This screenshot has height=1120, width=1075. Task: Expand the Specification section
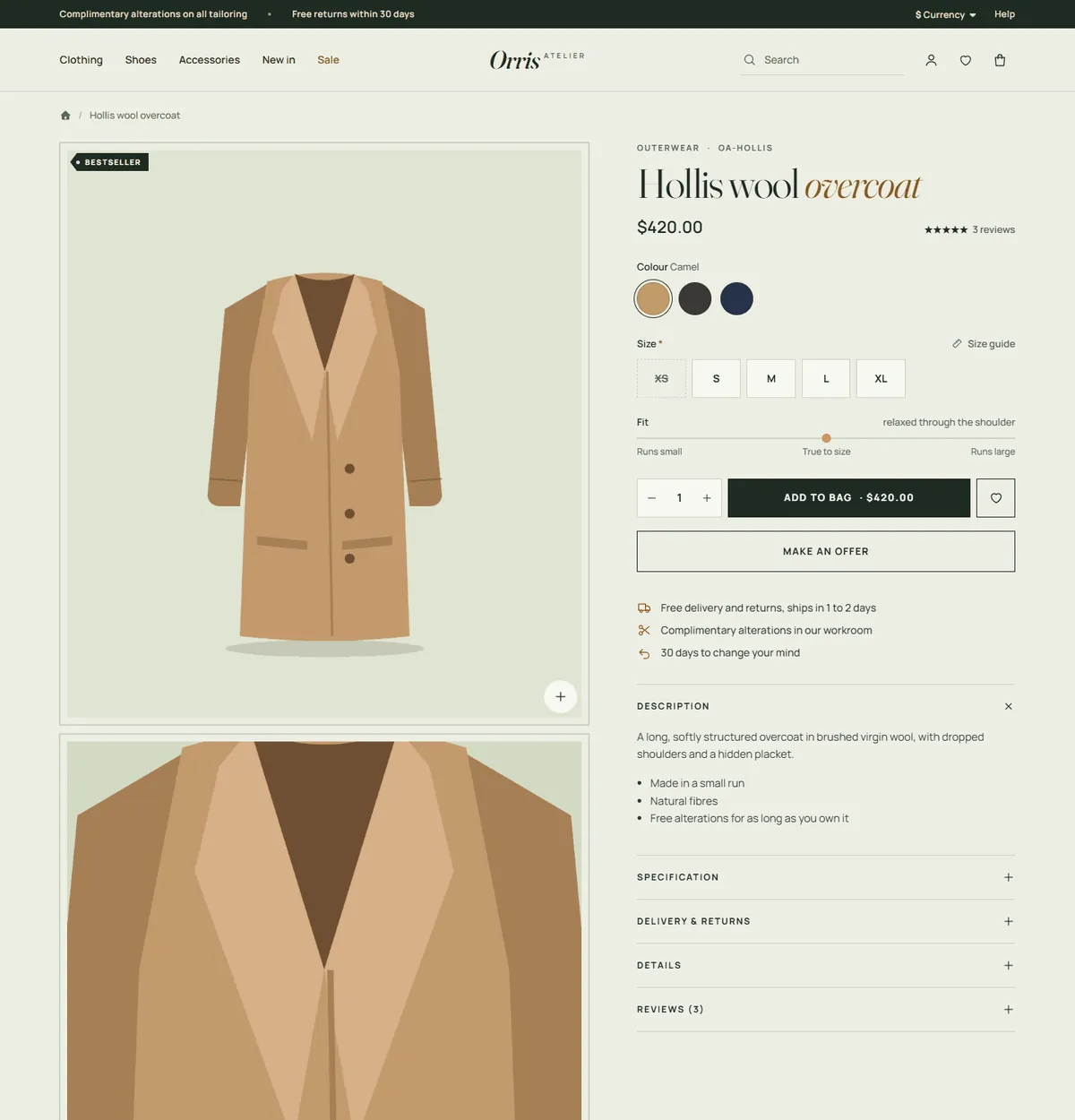pos(826,877)
